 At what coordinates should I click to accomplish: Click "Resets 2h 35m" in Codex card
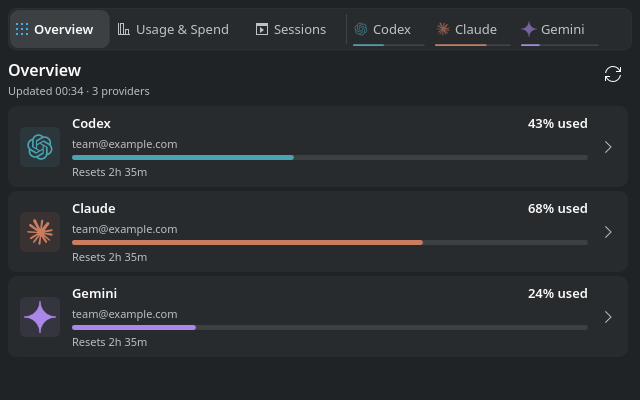click(110, 172)
